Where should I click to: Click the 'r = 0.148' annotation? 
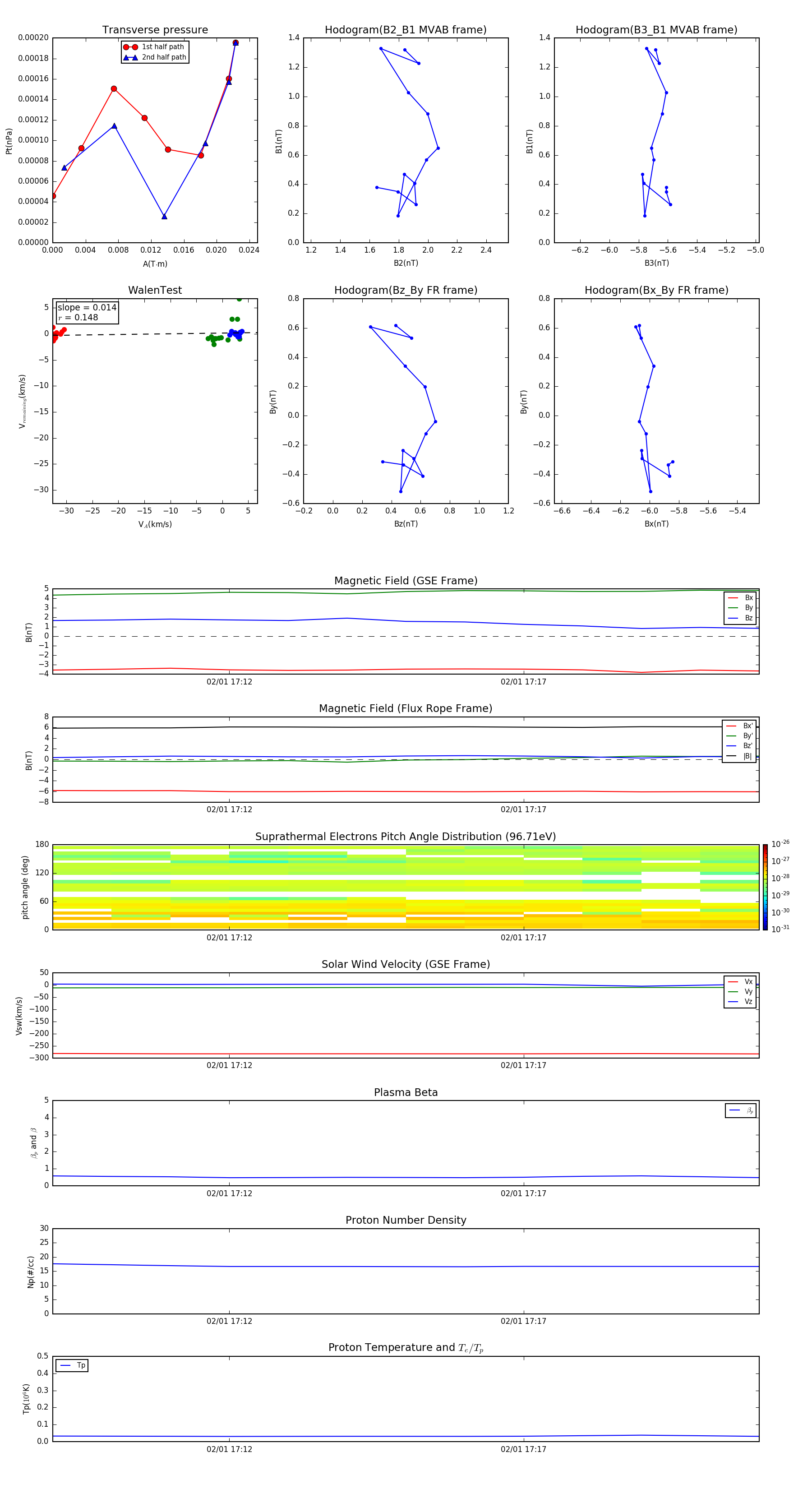78,317
